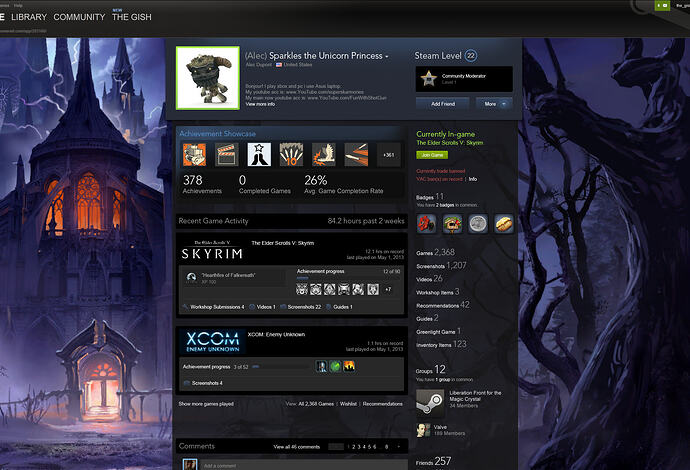Open the Inventory Items 123 link
Image resolution: width=690 pixels, height=470 pixels.
point(441,344)
